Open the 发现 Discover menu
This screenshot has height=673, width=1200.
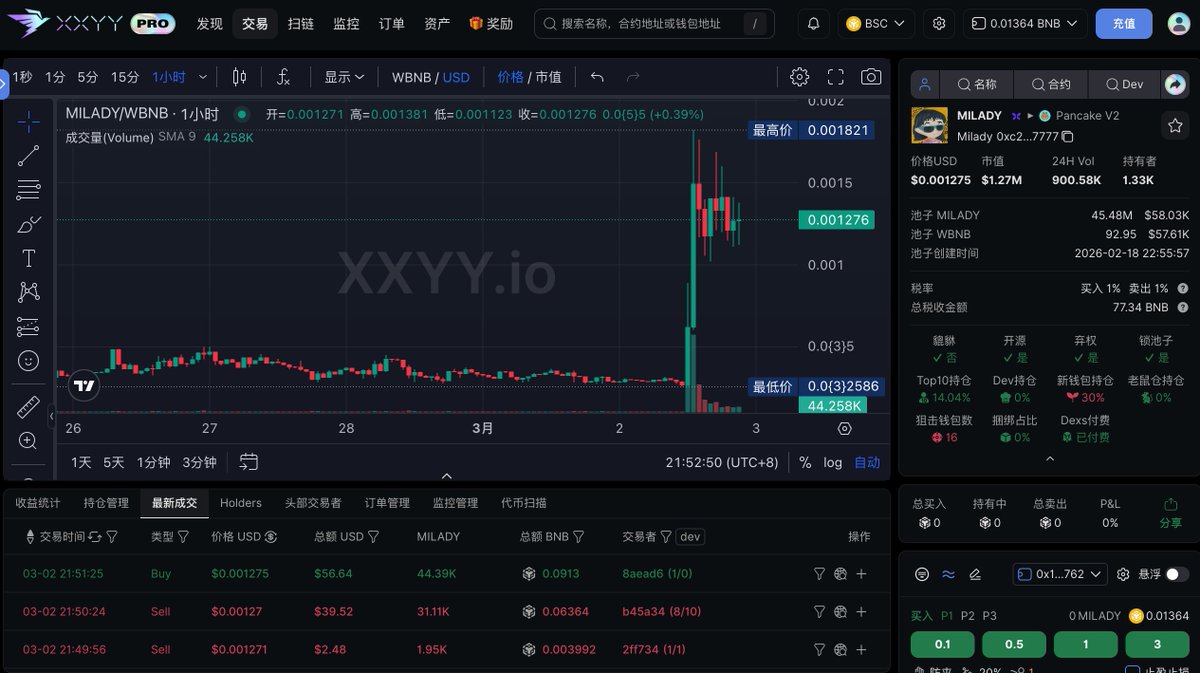tap(210, 23)
